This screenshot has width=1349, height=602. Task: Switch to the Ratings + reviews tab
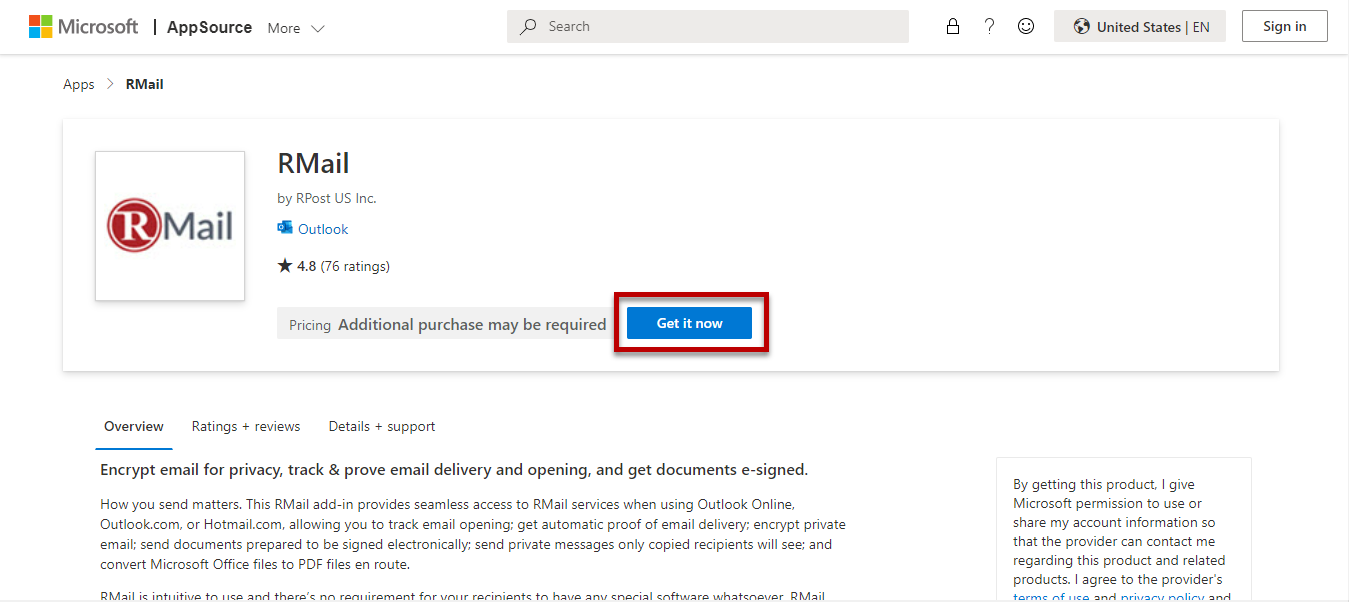coord(246,426)
